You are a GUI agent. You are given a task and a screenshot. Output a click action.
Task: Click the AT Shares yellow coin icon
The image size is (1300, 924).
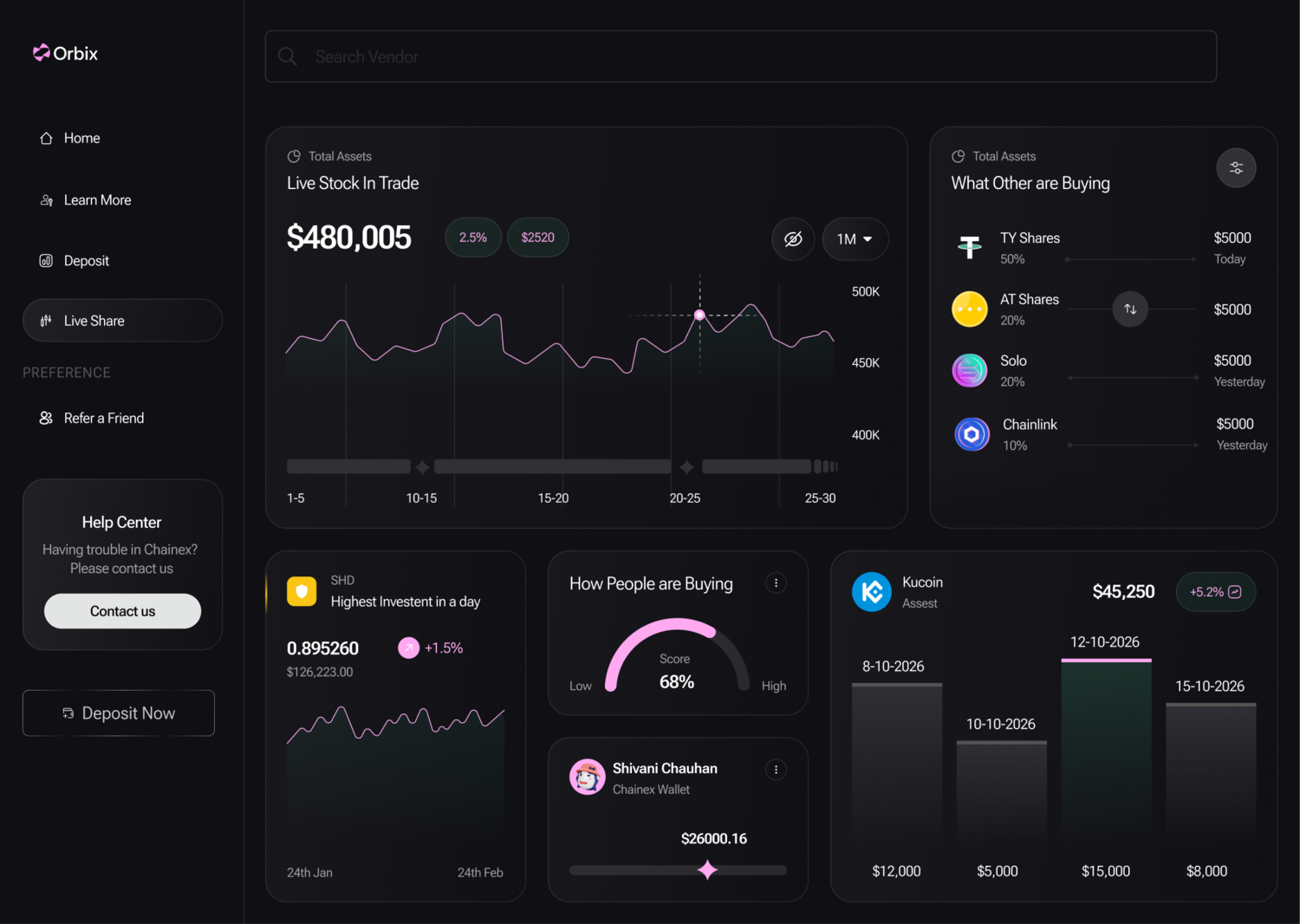970,309
